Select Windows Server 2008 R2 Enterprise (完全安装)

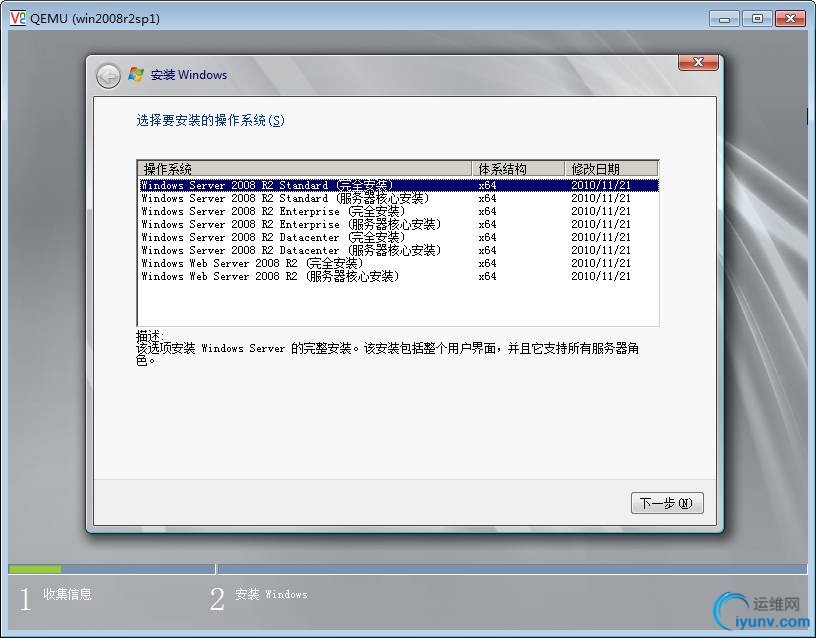[x=399, y=211]
